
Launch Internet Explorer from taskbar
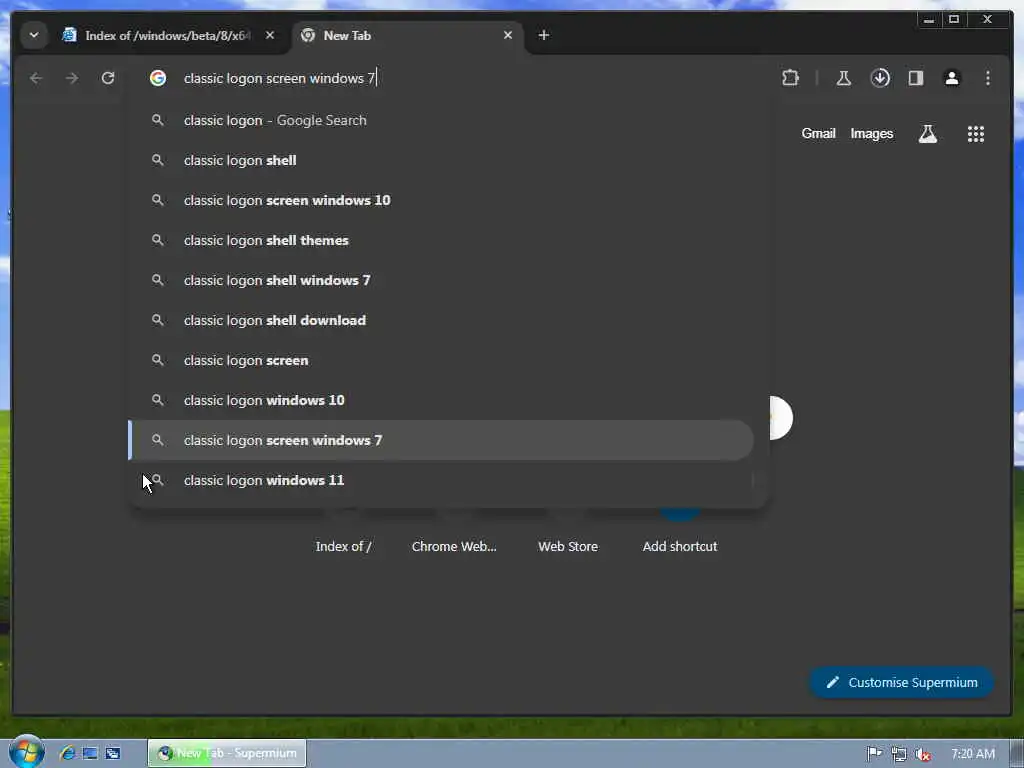click(x=67, y=753)
